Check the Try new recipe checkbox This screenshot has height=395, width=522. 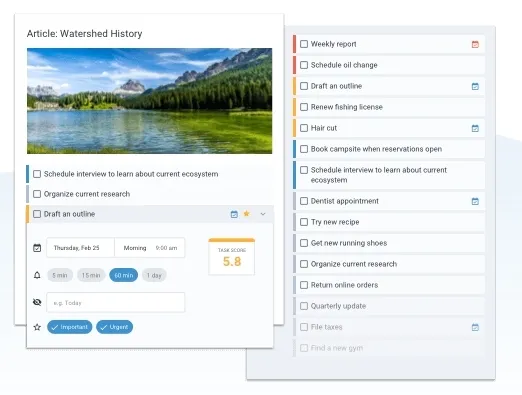click(304, 222)
